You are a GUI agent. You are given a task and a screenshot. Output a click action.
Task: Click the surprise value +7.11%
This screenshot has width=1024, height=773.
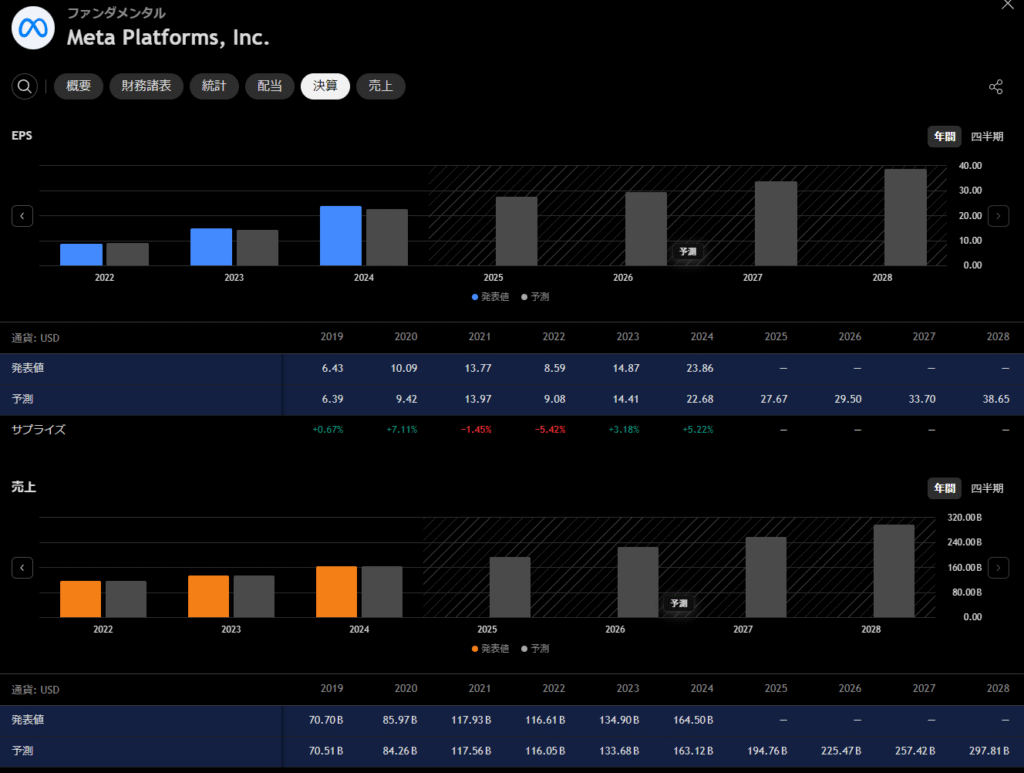402,430
